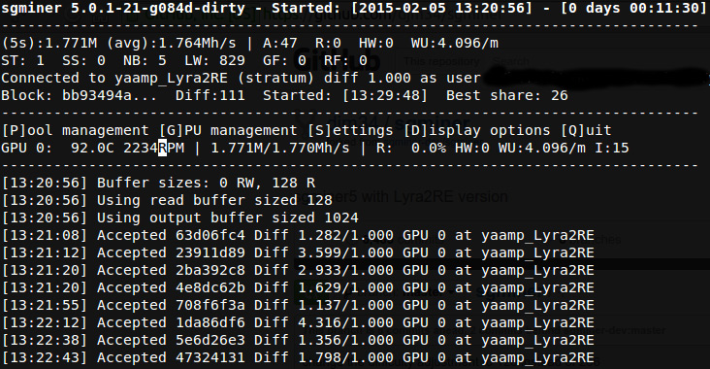Click the [13:22:43] log timestamp
This screenshot has height=369, width=710.
[x=44, y=358]
